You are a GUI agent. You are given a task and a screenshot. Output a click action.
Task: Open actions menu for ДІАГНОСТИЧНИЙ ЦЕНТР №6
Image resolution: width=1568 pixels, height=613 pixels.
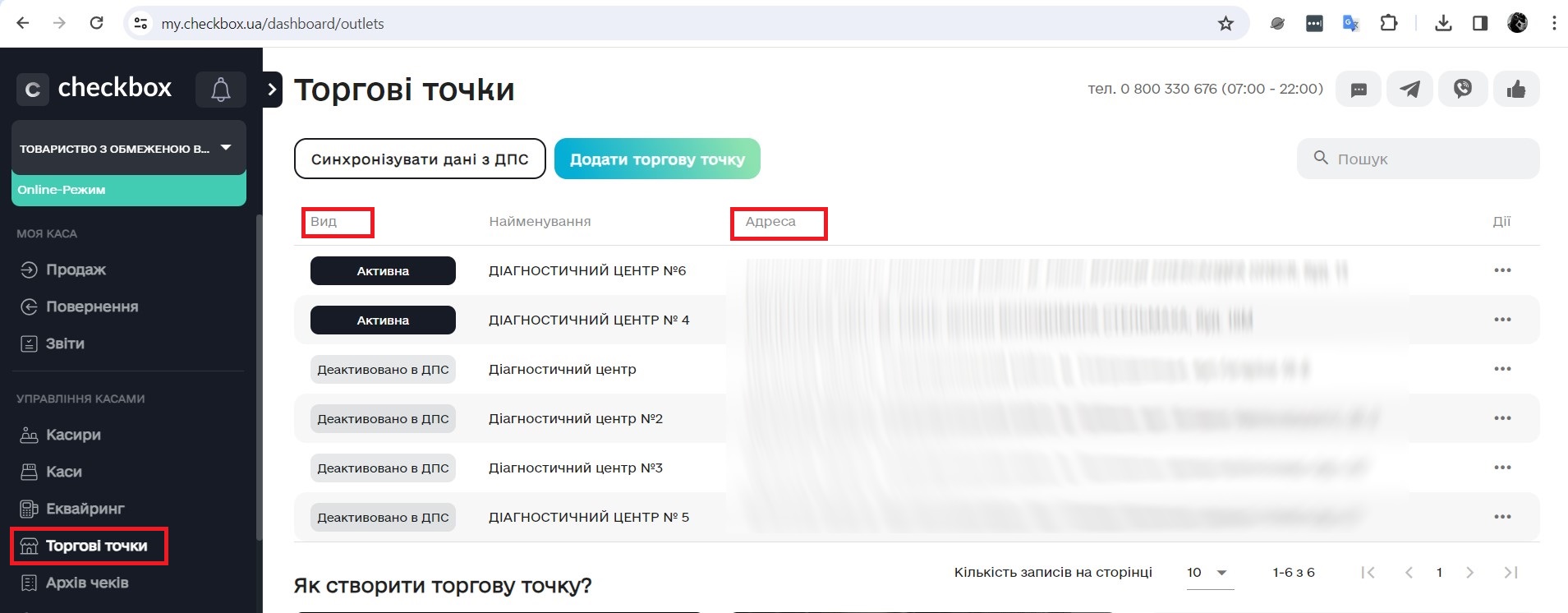click(1501, 270)
